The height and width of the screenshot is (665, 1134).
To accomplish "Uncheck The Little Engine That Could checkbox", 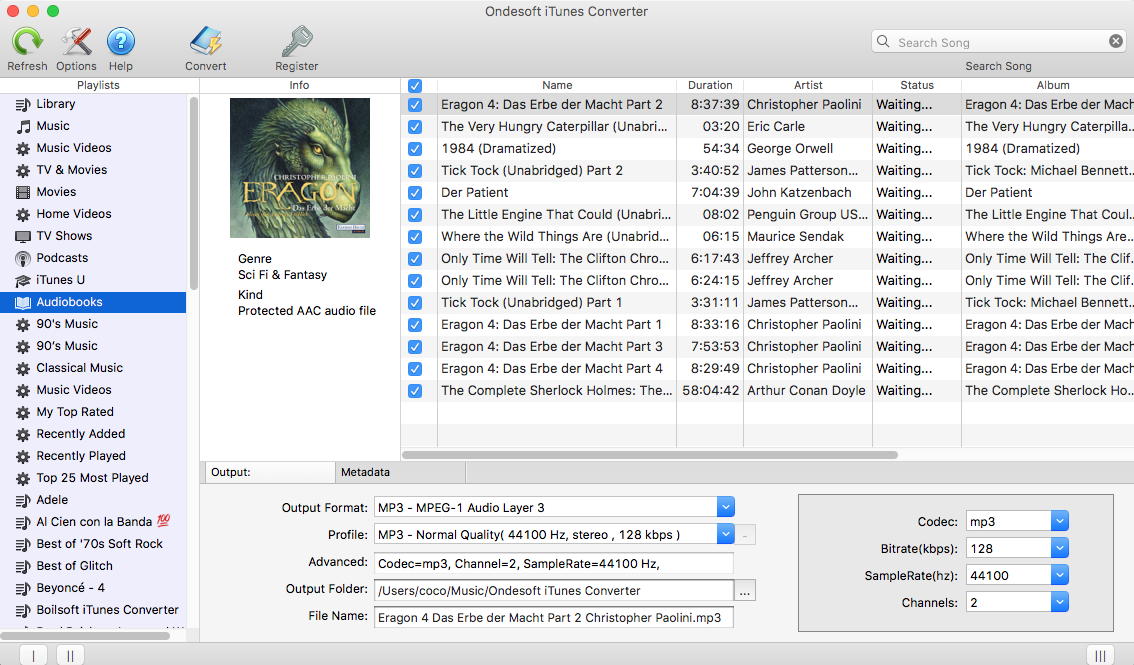I will 415,215.
